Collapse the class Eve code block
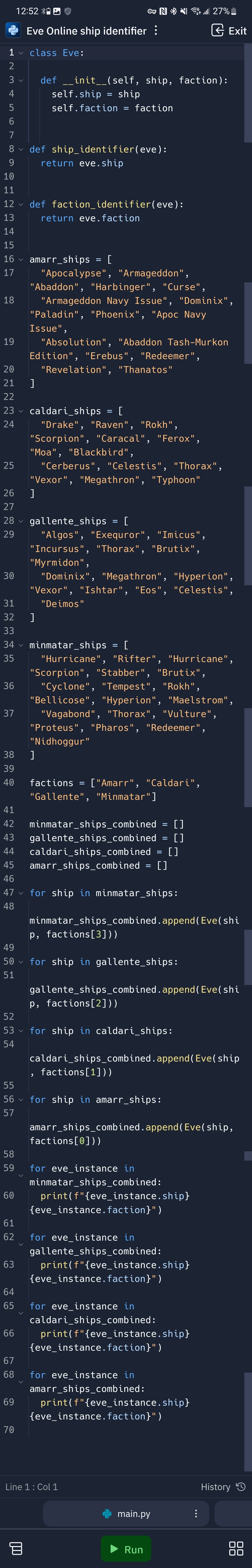The height and width of the screenshot is (1568, 252). coord(21,53)
